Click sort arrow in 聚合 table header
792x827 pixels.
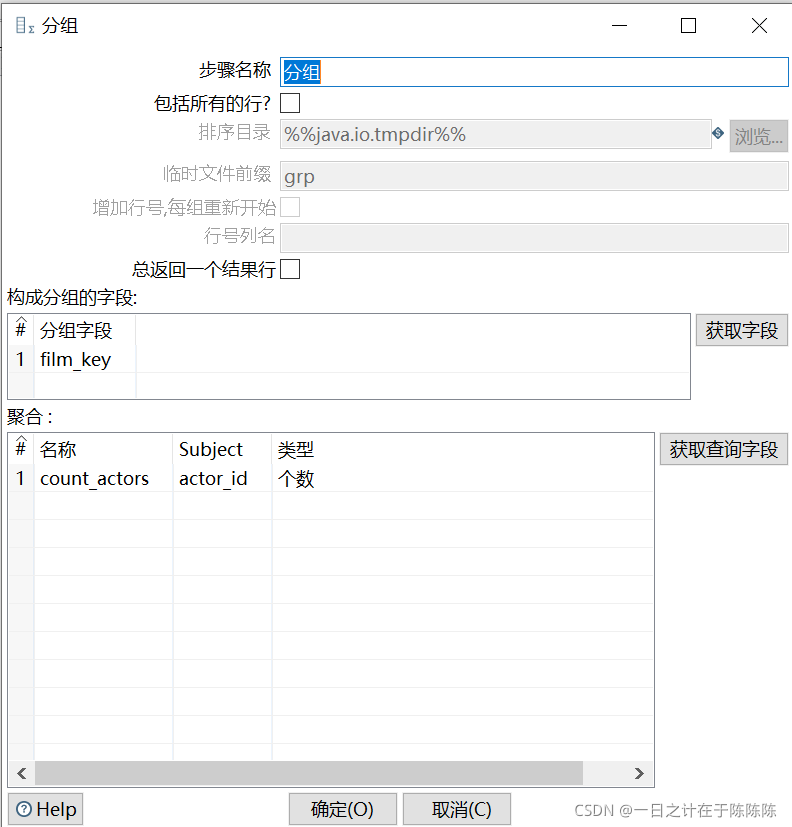(21, 438)
